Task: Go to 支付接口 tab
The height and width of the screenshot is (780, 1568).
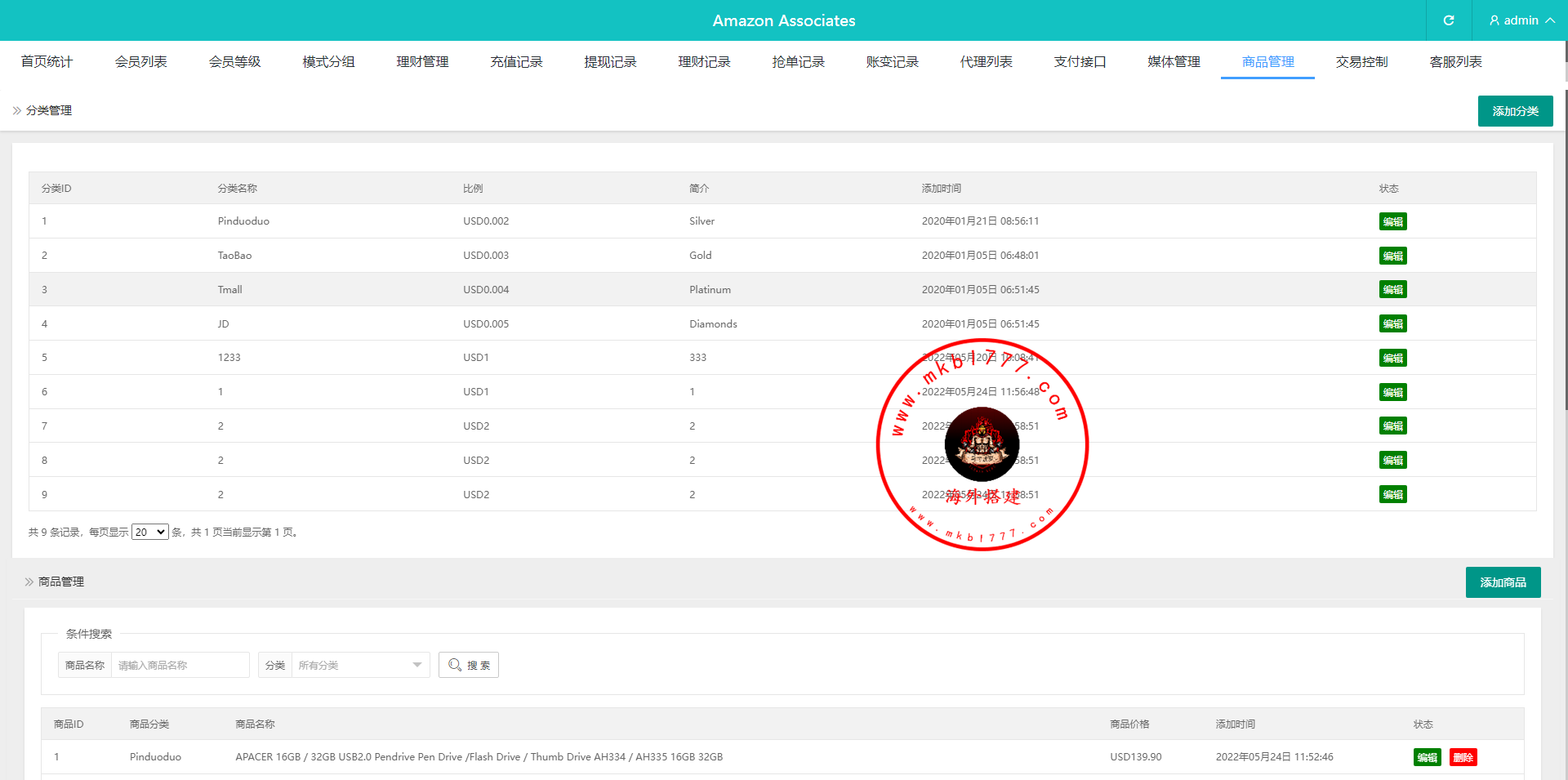Action: 1080,61
